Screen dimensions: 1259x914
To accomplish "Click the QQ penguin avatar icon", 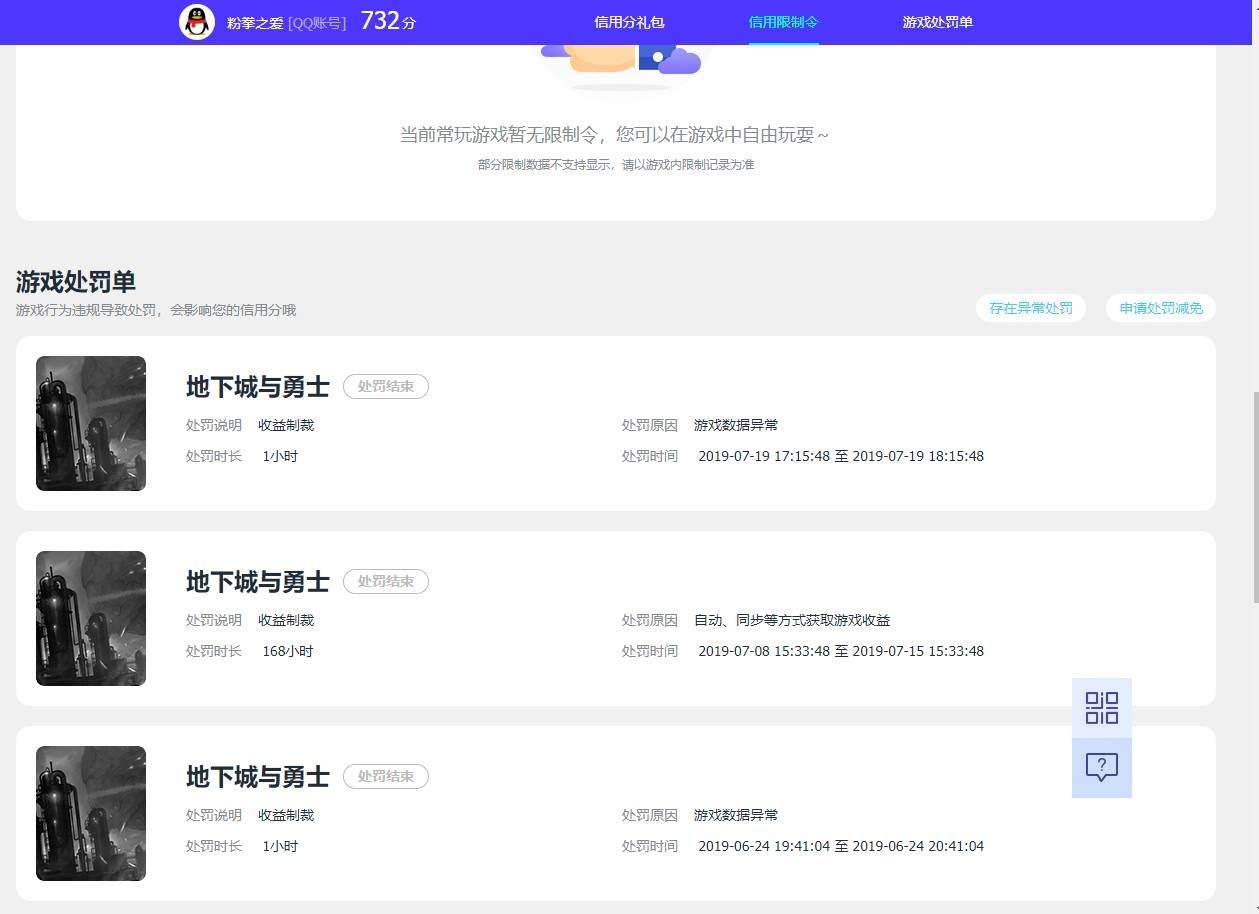I will [197, 21].
